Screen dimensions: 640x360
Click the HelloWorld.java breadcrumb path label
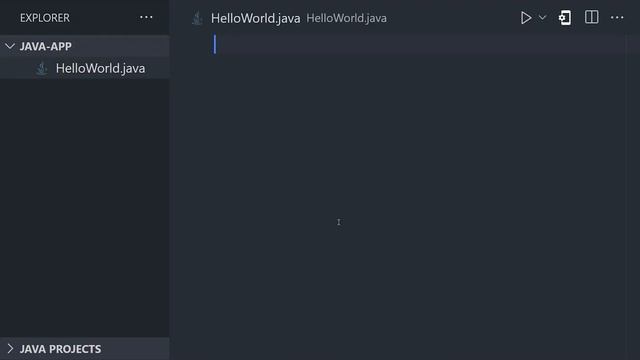(346, 18)
